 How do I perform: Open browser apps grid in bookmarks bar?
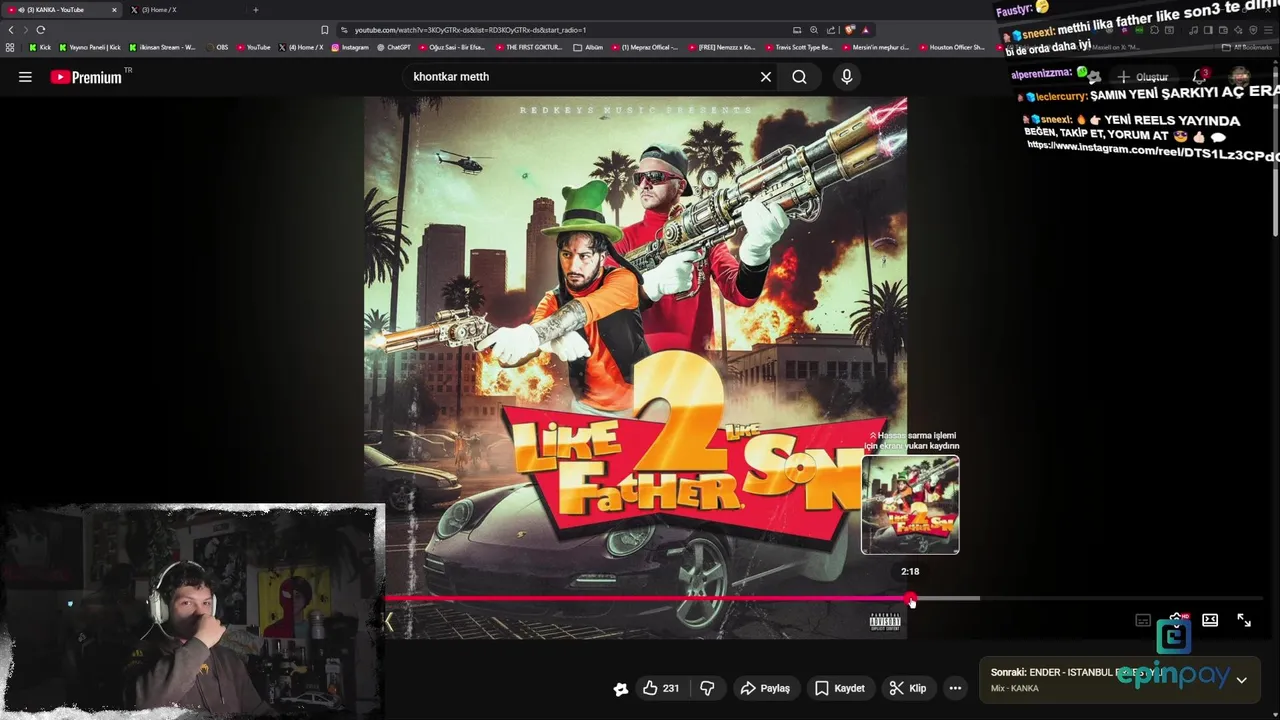[x=10, y=47]
